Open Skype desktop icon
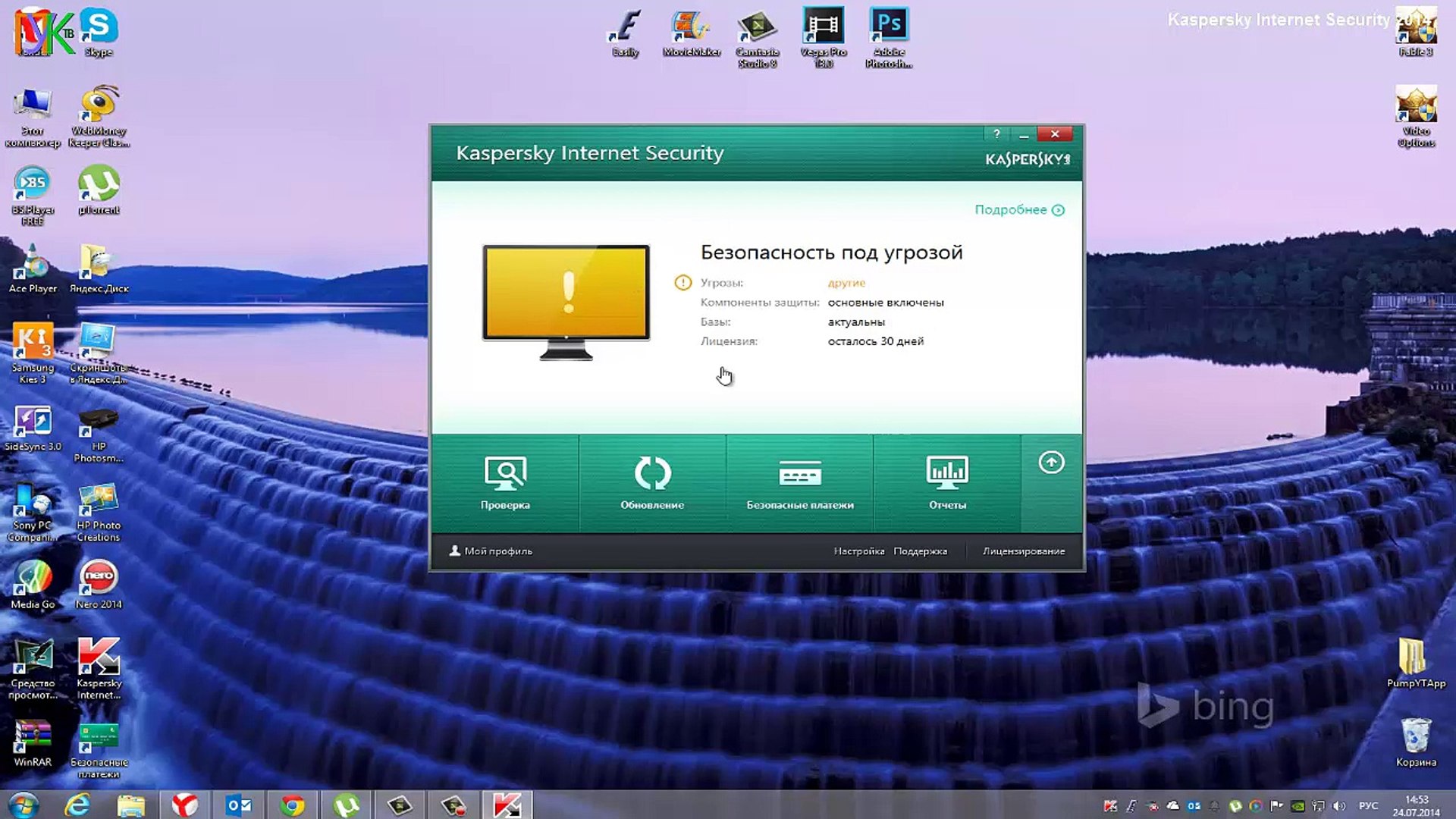 tap(99, 33)
